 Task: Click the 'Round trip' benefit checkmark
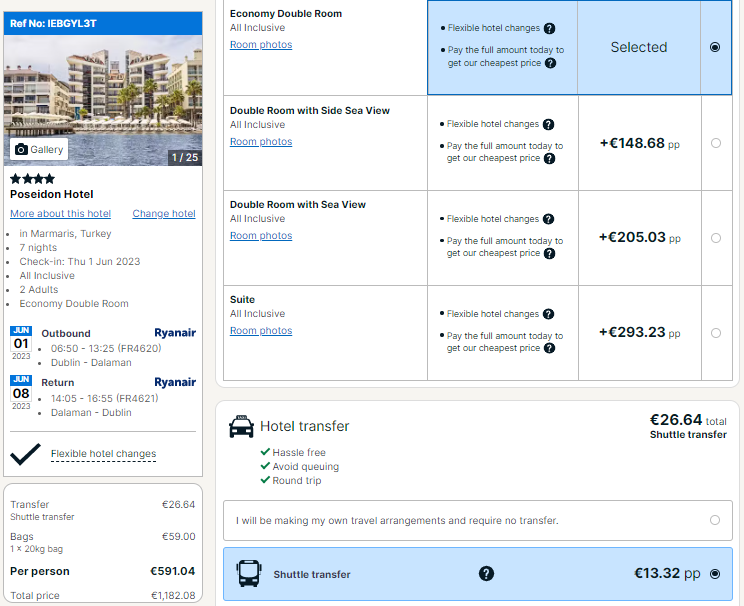(x=265, y=480)
